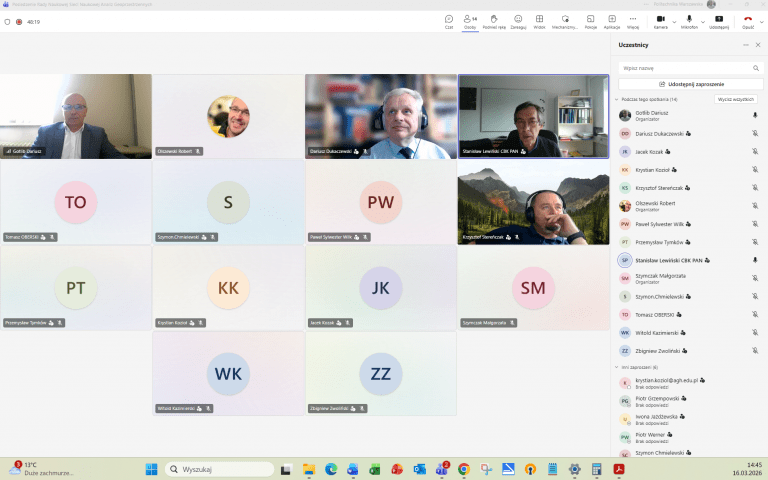This screenshot has width=768, height=480.
Task: Click Wycisz wszystkich mute-all button
Action: pos(736,99)
